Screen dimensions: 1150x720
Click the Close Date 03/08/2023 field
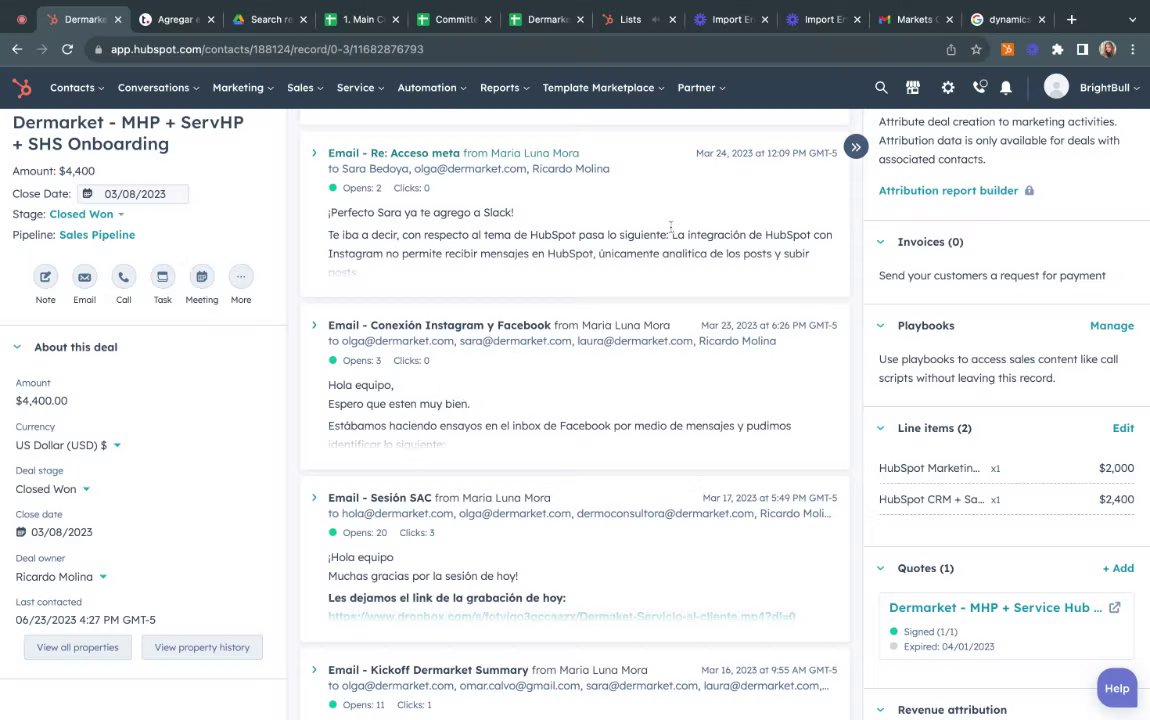(x=133, y=194)
